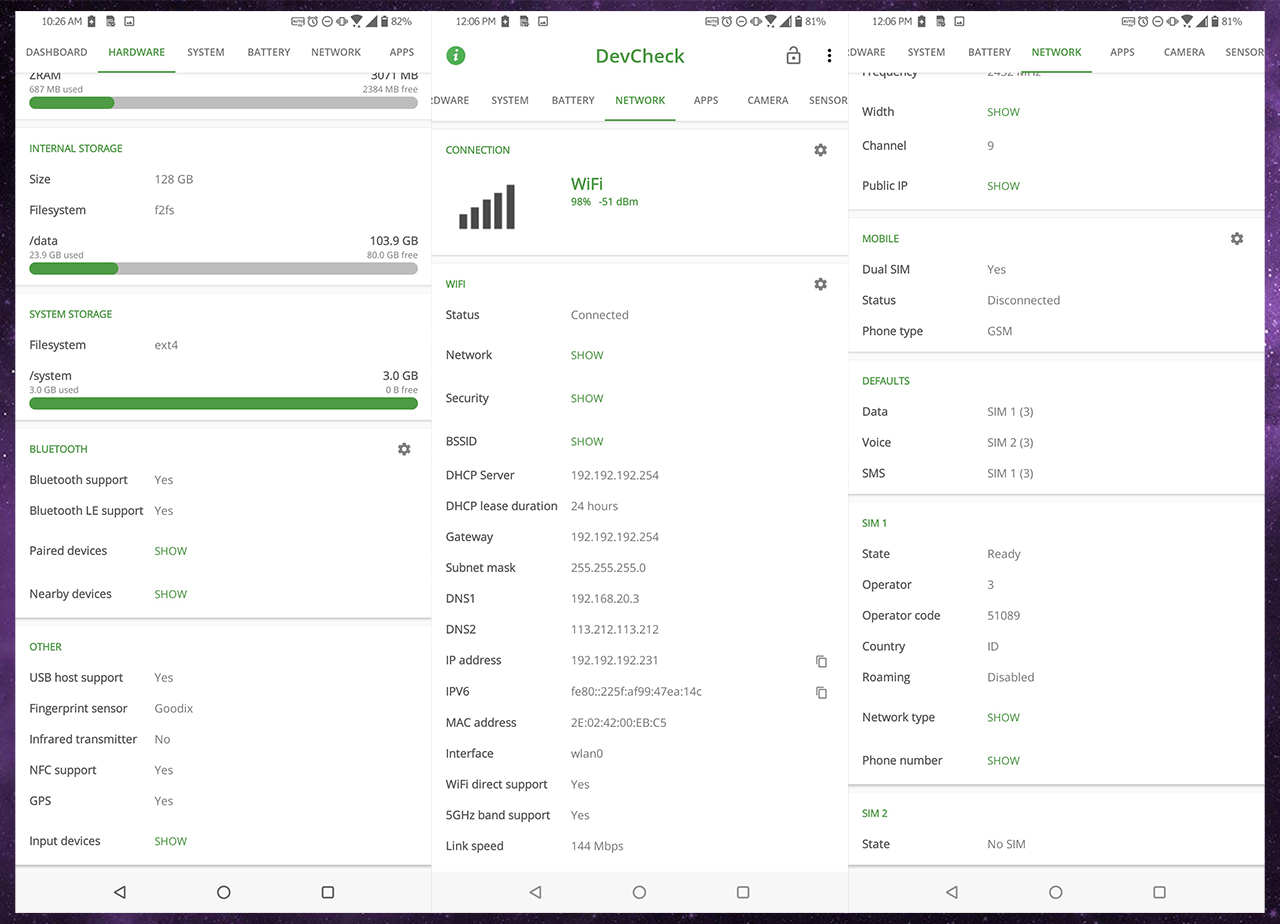The height and width of the screenshot is (924, 1280).
Task: Open the Mobile section settings gear
Action: pyautogui.click(x=1237, y=239)
